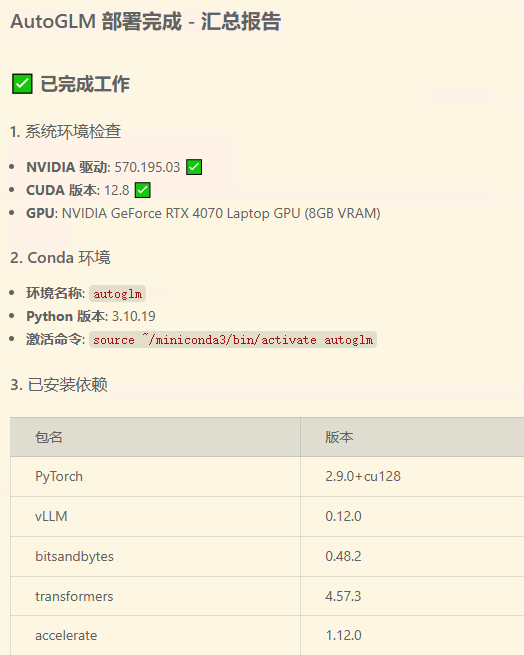Click the bitsandbytes table cell

pos(155,556)
